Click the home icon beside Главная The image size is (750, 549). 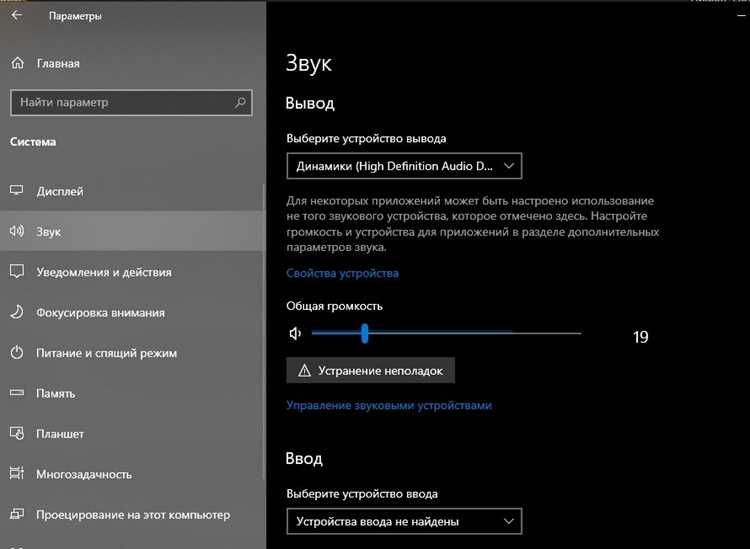17,63
